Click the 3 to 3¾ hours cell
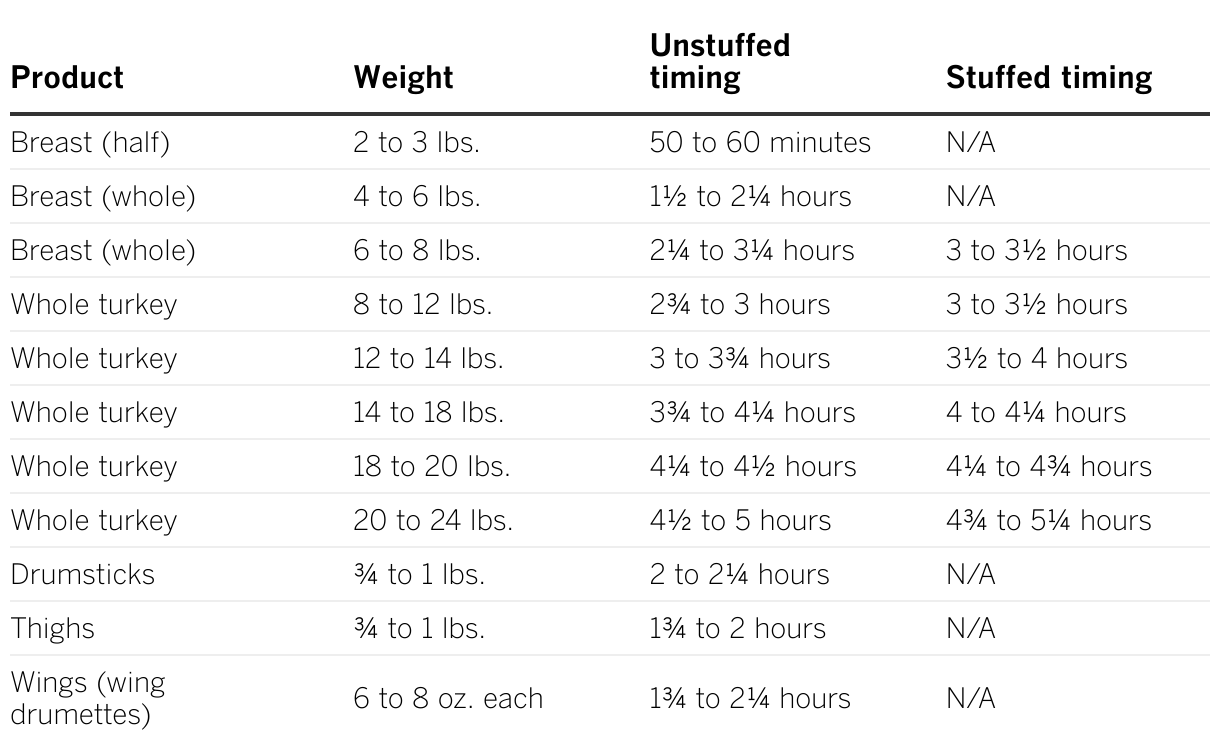 tap(740, 359)
